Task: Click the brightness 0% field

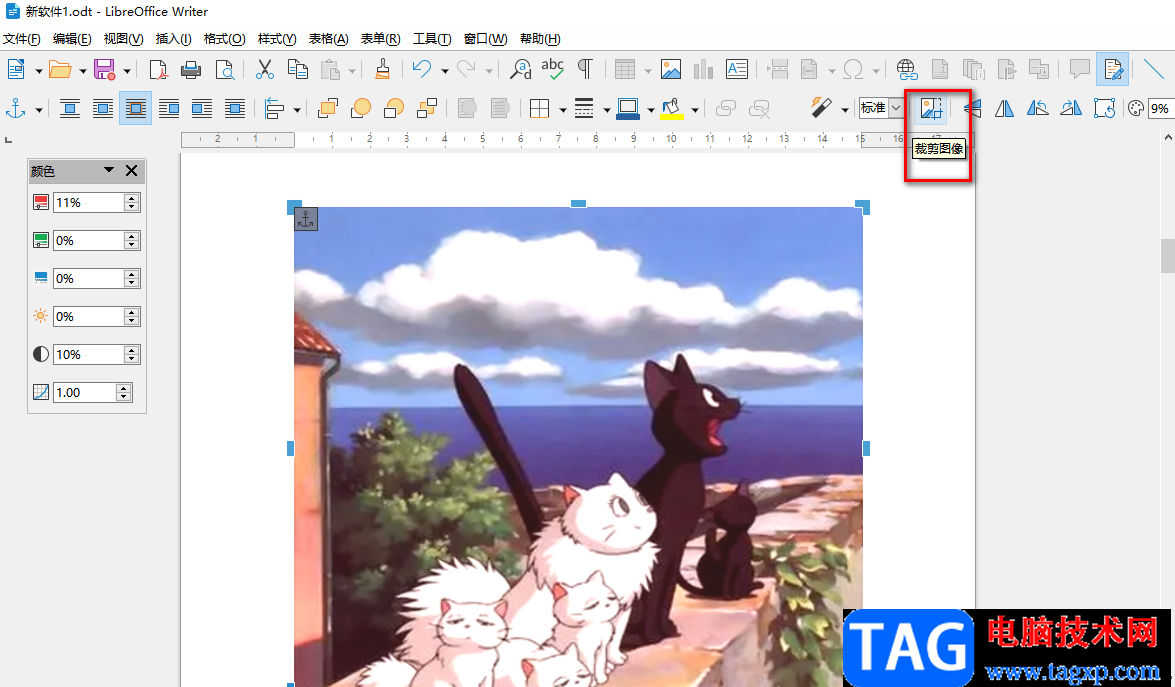Action: point(88,316)
